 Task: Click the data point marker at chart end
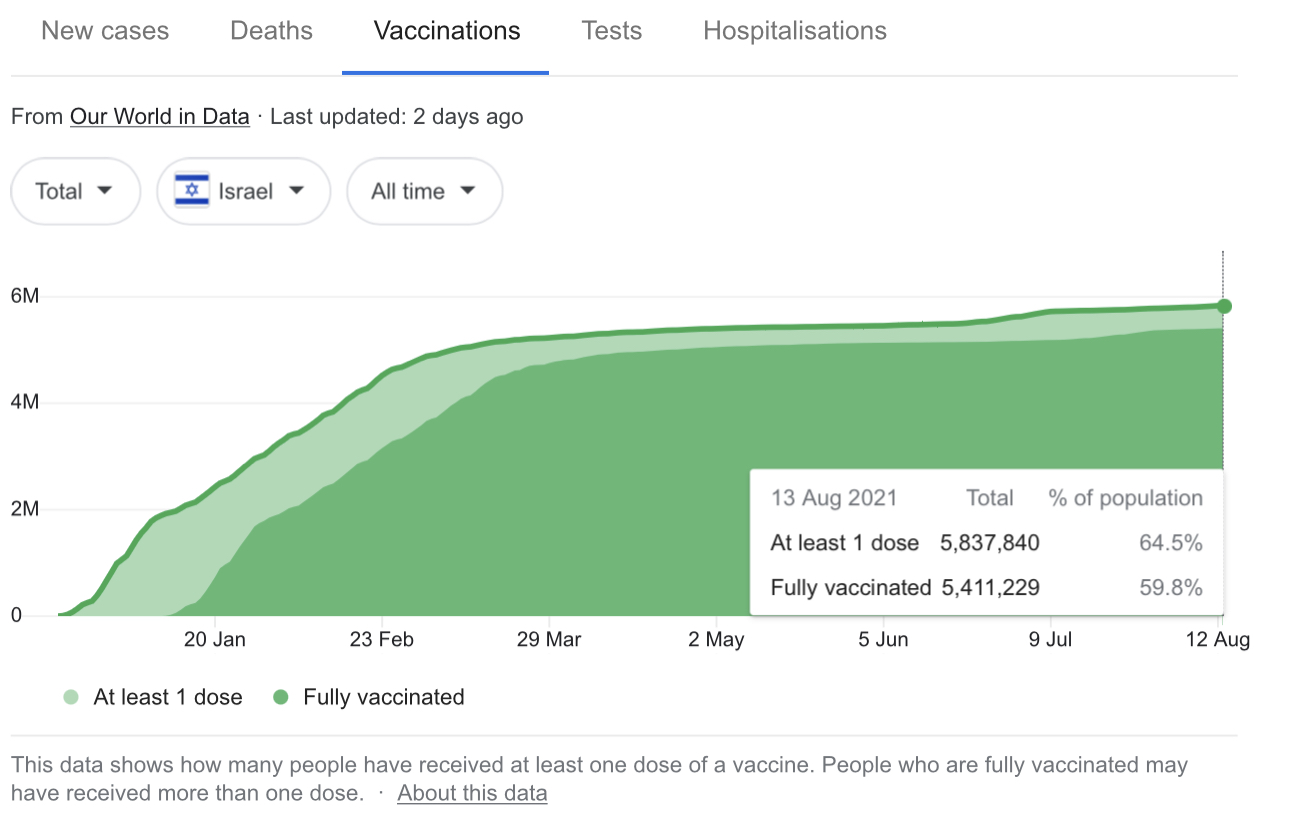(x=1224, y=306)
